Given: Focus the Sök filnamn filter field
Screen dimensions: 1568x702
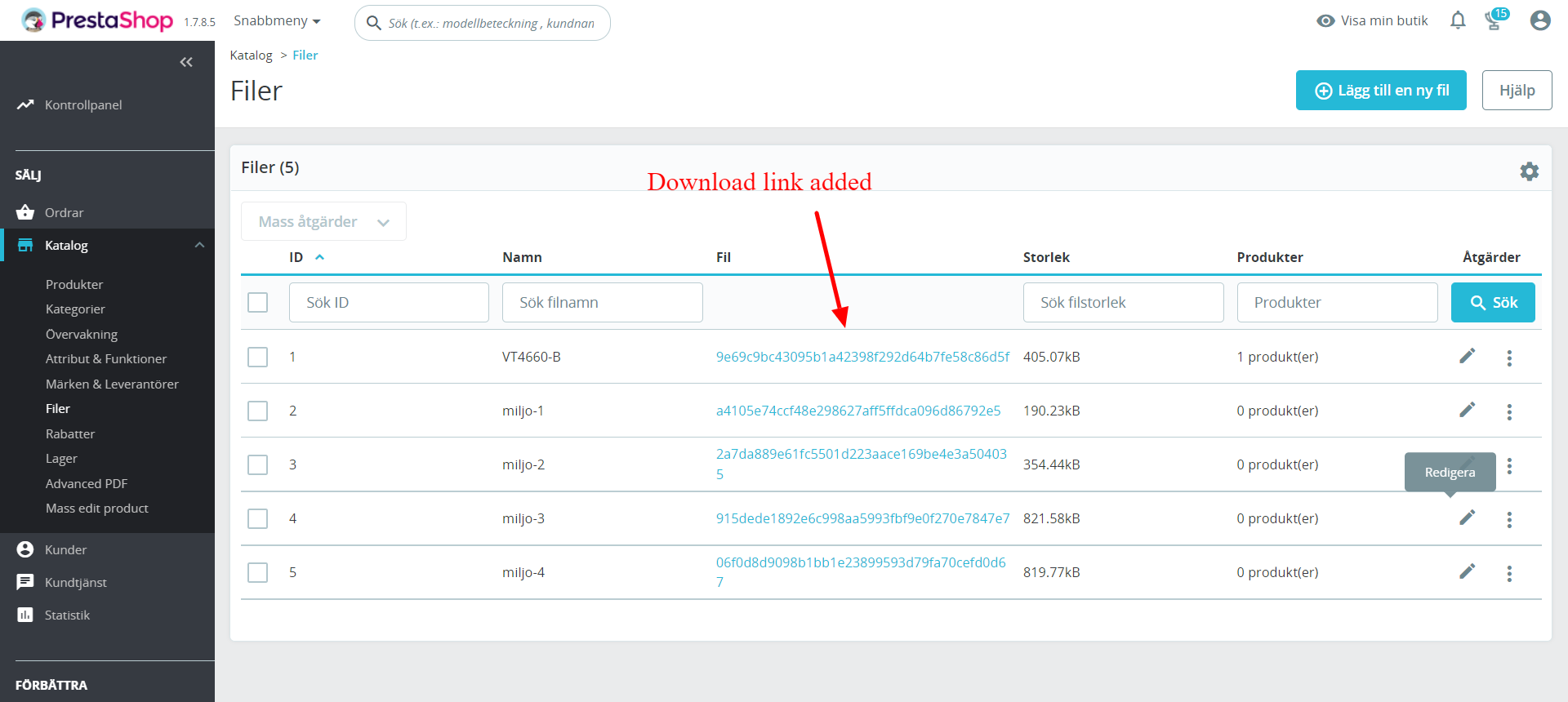Looking at the screenshot, I should point(603,302).
